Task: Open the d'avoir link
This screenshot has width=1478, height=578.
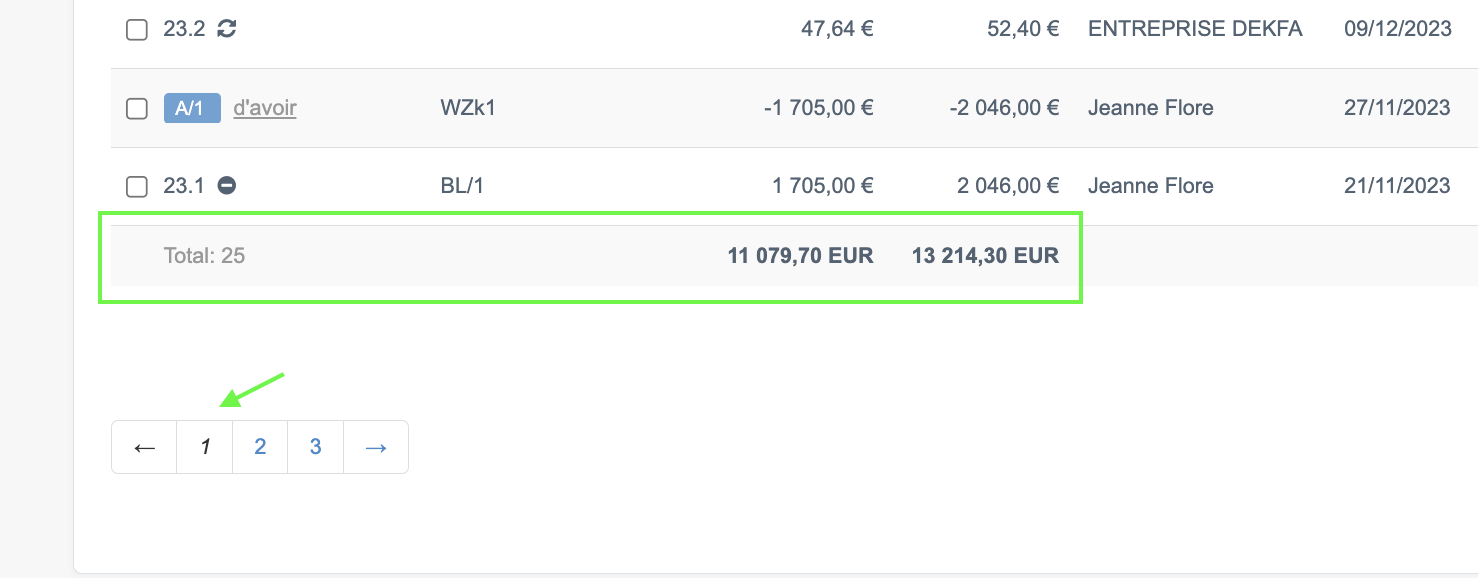Action: pos(265,108)
